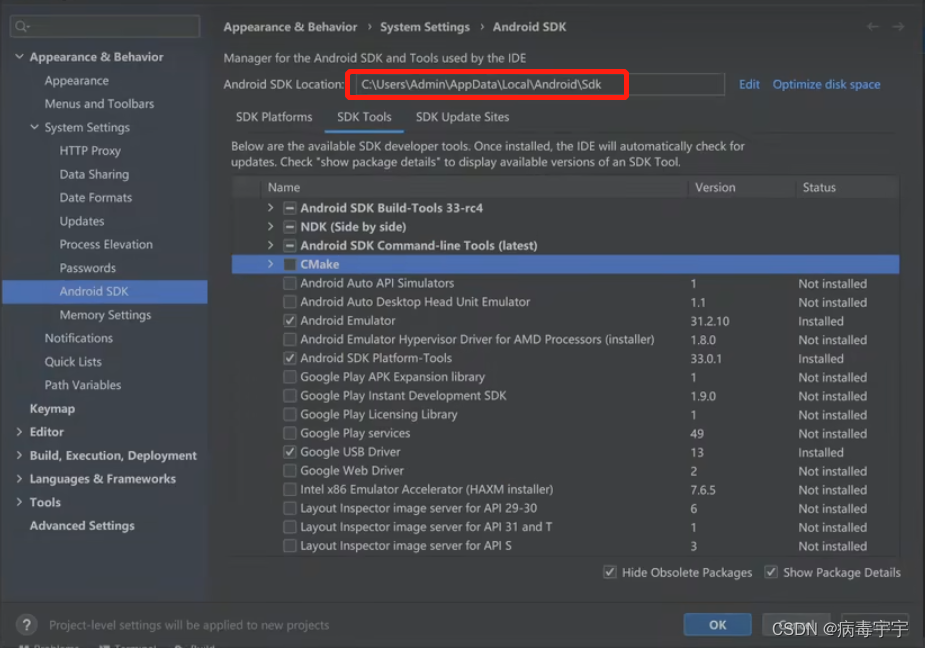Expand Android SDK Command-line Tools row
The width and height of the screenshot is (925, 648).
(x=270, y=246)
